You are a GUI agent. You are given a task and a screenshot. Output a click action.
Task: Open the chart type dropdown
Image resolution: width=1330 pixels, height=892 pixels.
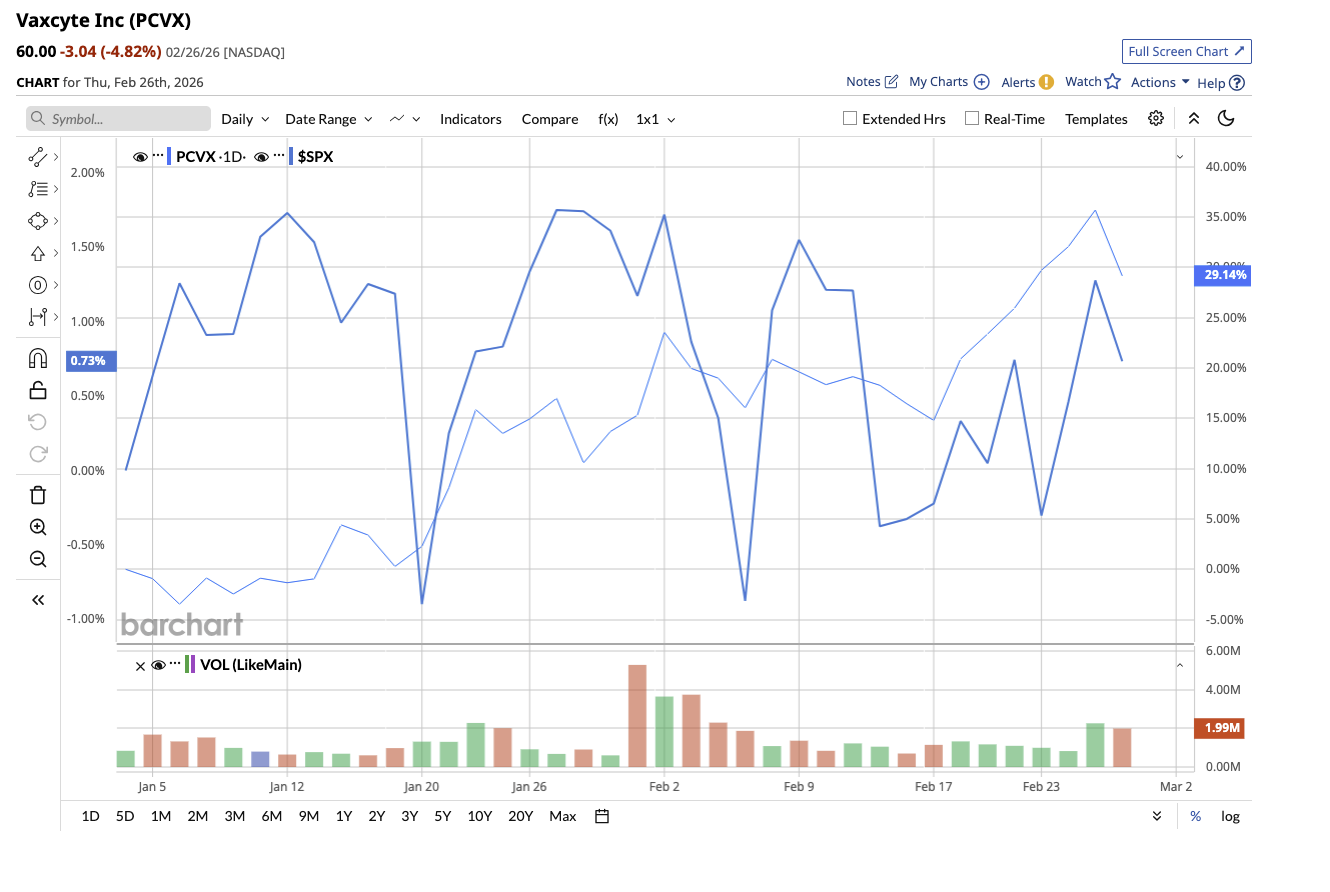(405, 119)
